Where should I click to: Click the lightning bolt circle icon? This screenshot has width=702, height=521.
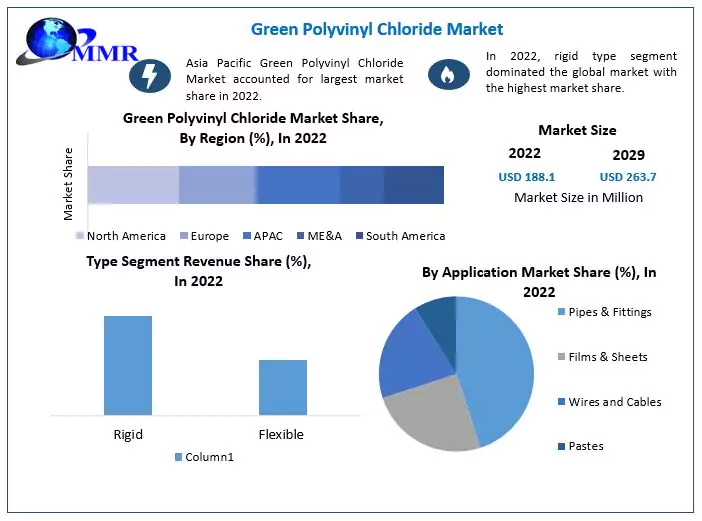[x=150, y=75]
